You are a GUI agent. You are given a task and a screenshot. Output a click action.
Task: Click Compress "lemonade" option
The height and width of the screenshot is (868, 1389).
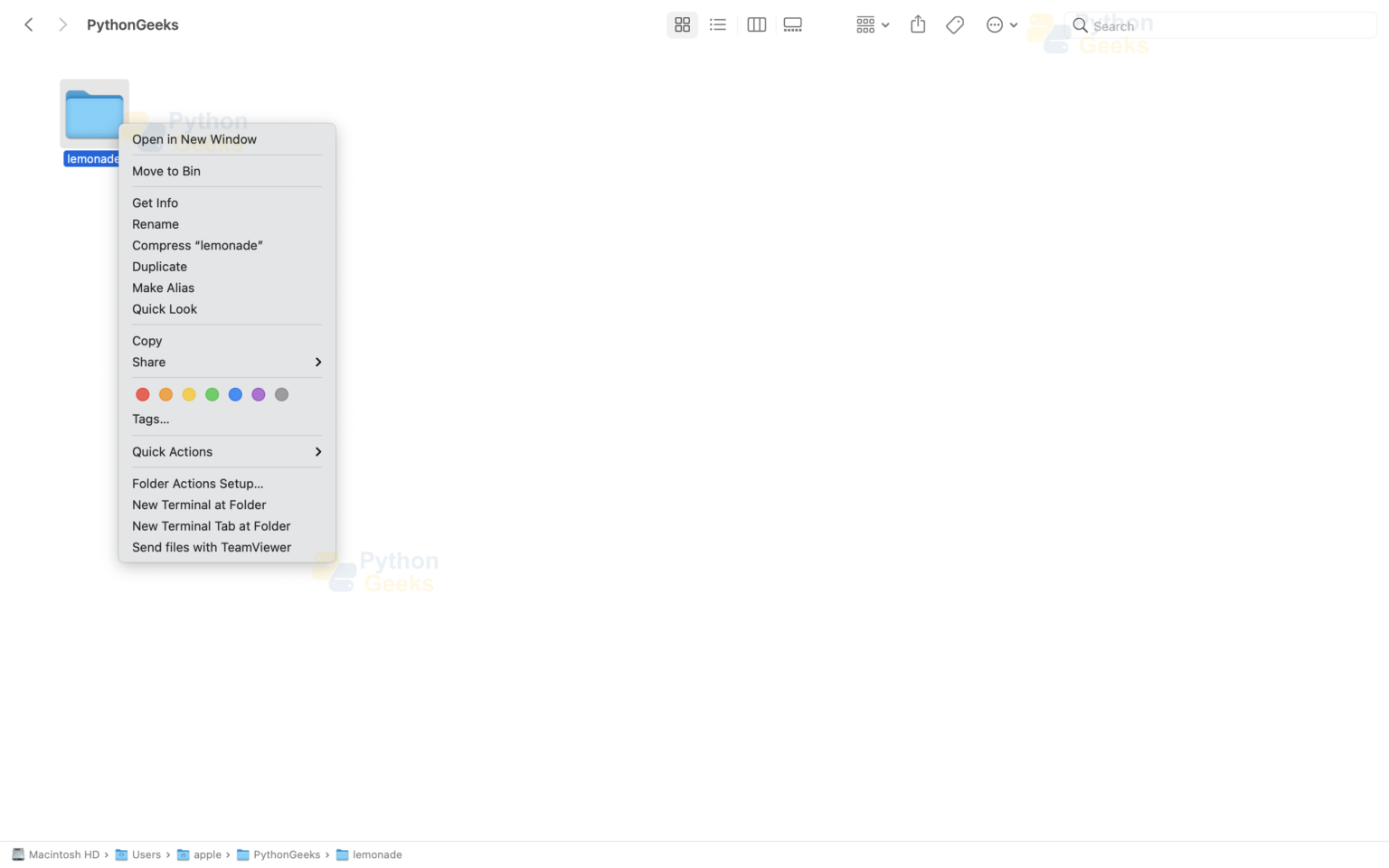coord(197,246)
